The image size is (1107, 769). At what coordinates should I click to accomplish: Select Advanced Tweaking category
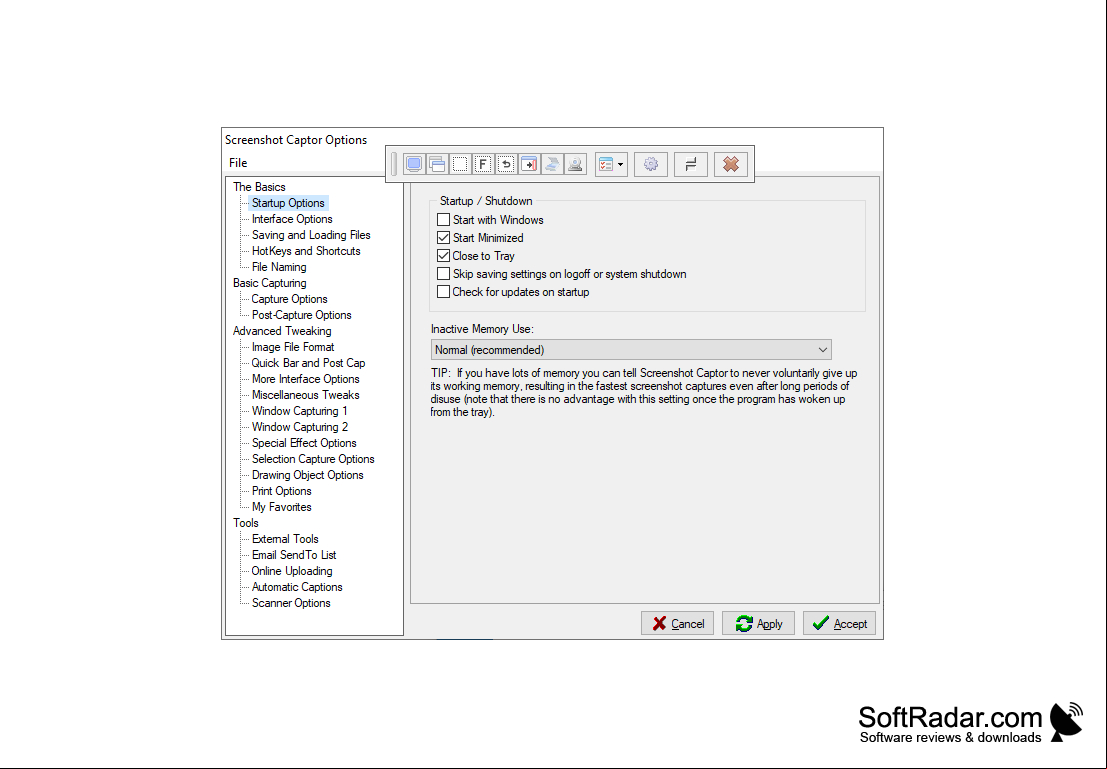click(282, 331)
